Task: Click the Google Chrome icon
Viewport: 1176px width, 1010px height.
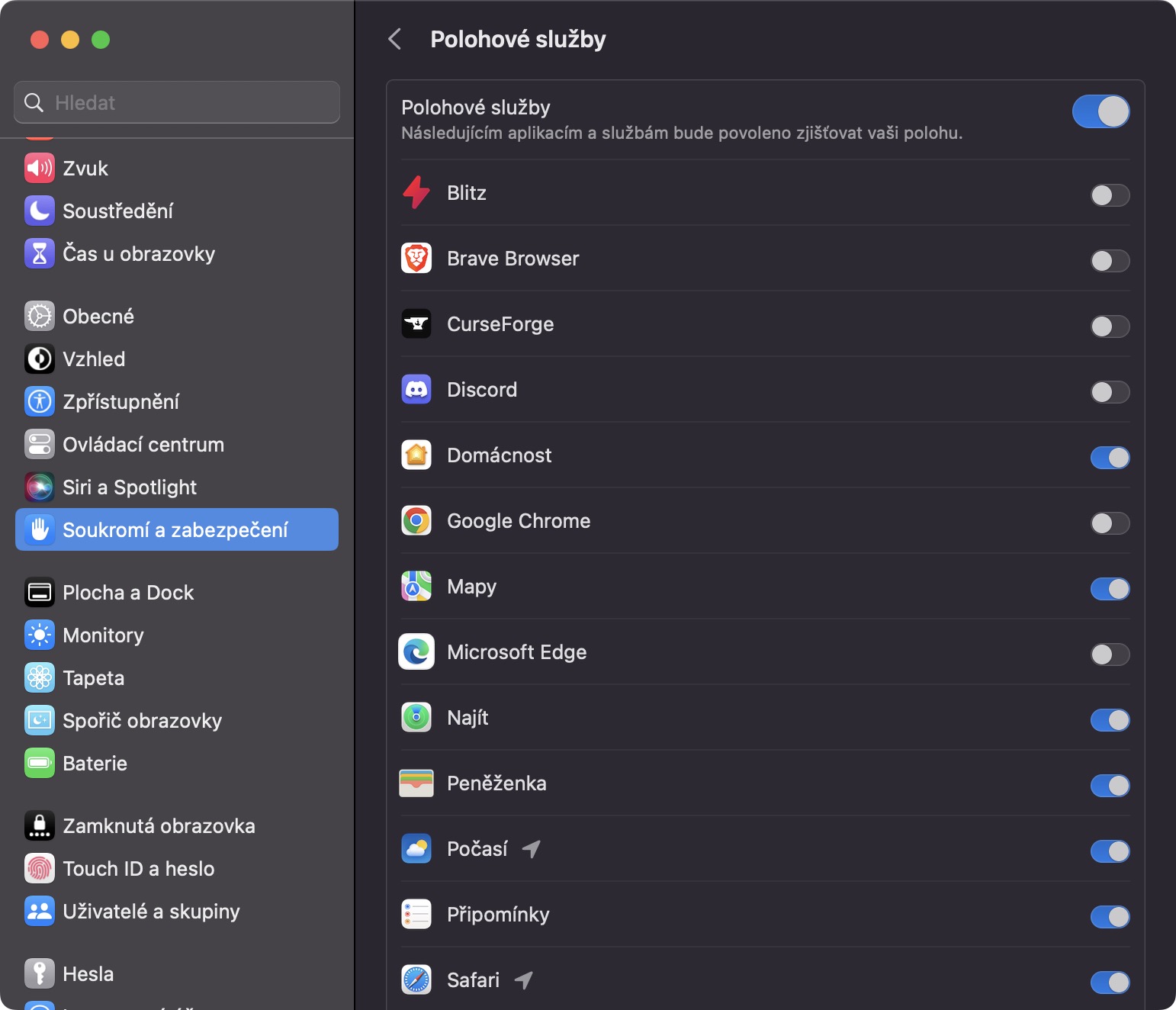Action: click(x=416, y=521)
